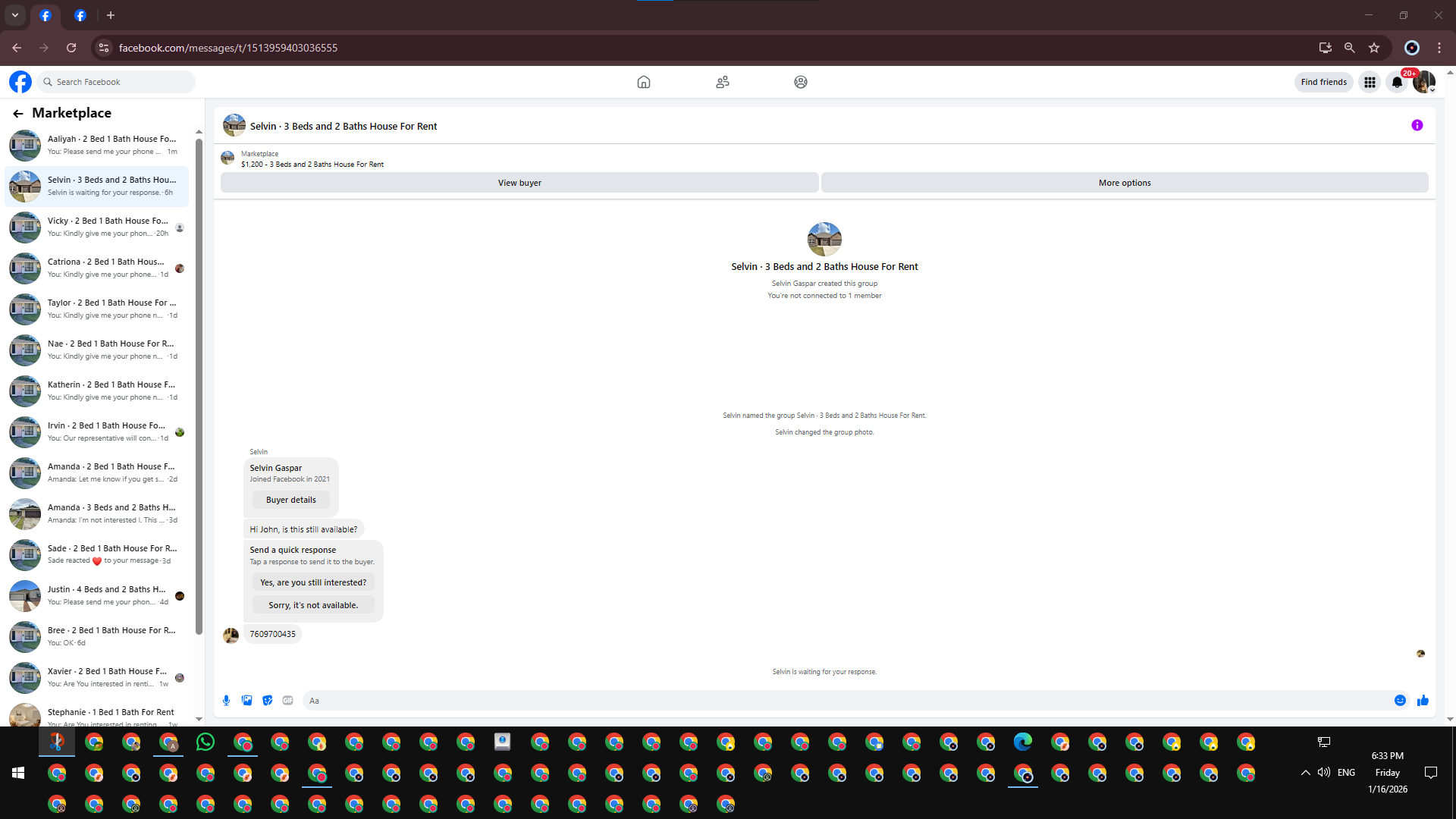The width and height of the screenshot is (1456, 819).
Task: Go back from Marketplace chat list
Action: (x=18, y=113)
